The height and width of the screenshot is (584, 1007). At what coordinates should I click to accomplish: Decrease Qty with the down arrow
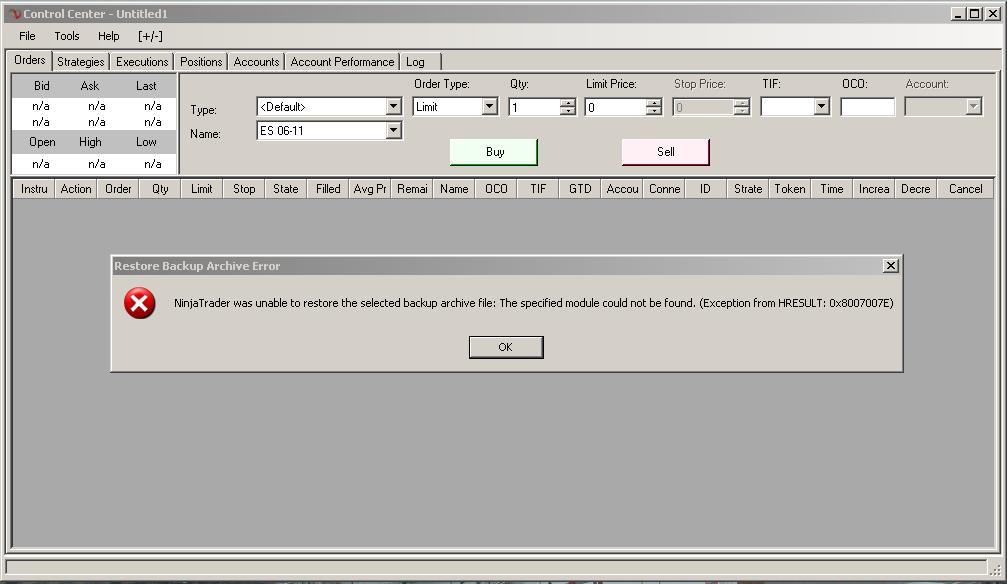point(568,111)
